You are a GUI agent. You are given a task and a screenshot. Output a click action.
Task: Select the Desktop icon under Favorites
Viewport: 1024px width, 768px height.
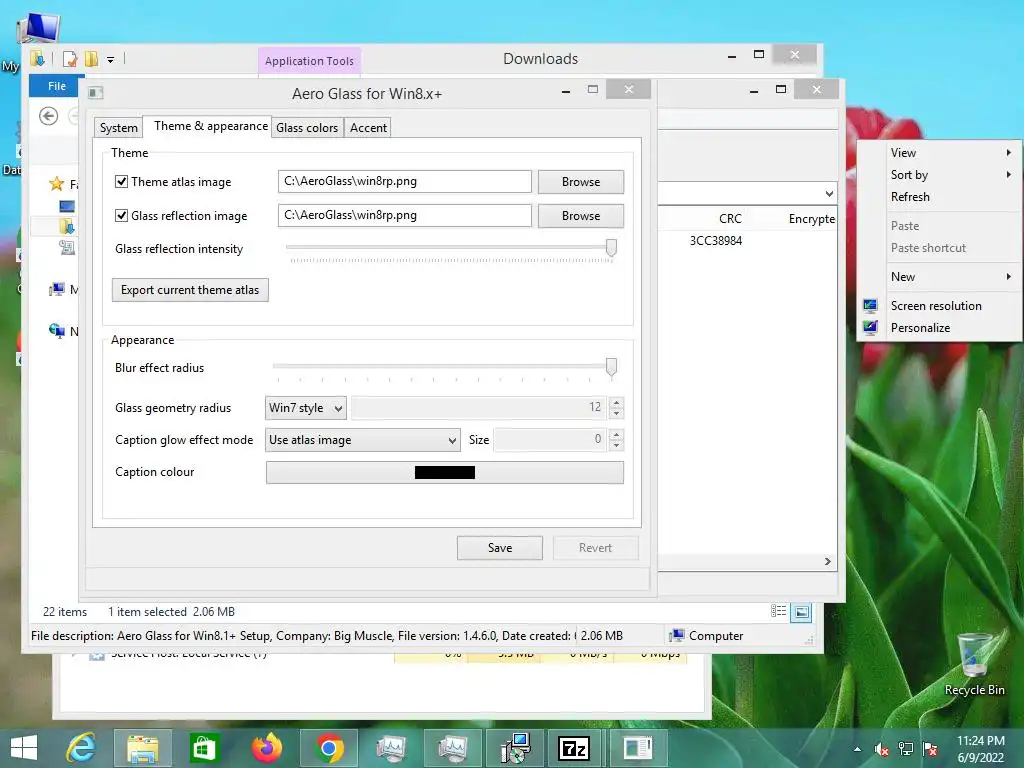point(67,206)
